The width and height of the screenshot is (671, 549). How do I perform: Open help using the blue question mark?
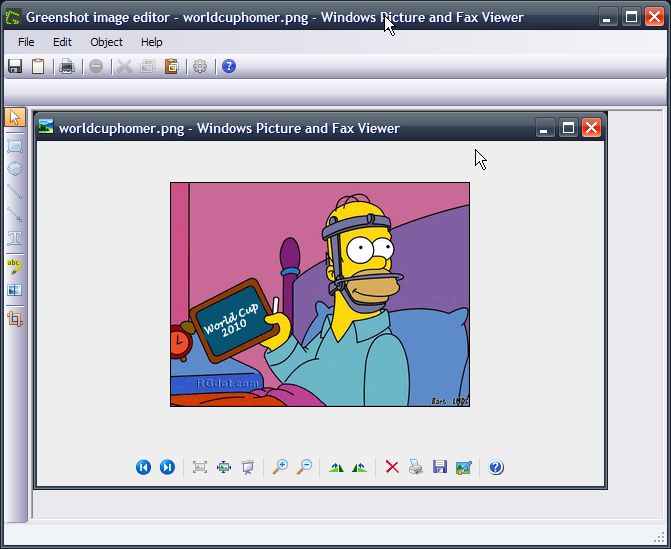(229, 66)
